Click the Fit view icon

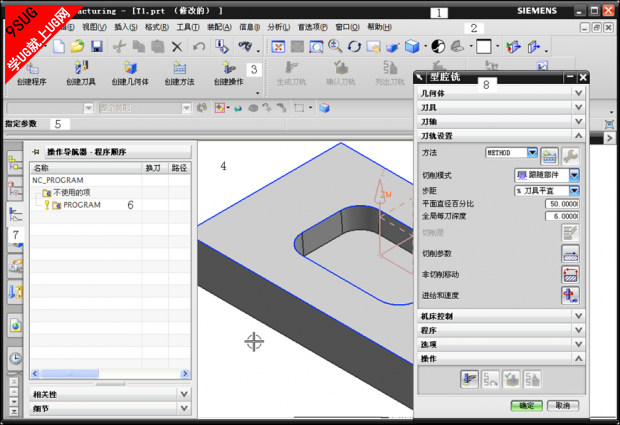(278, 47)
